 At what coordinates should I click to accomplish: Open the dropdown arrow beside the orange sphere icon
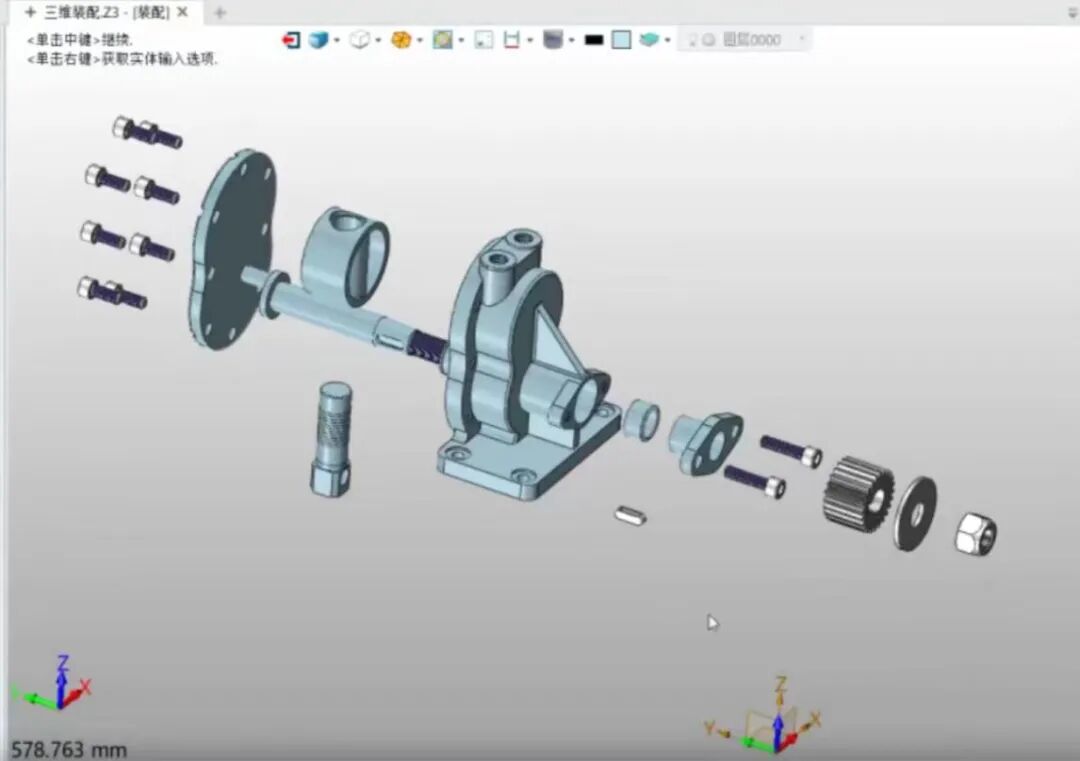(419, 40)
